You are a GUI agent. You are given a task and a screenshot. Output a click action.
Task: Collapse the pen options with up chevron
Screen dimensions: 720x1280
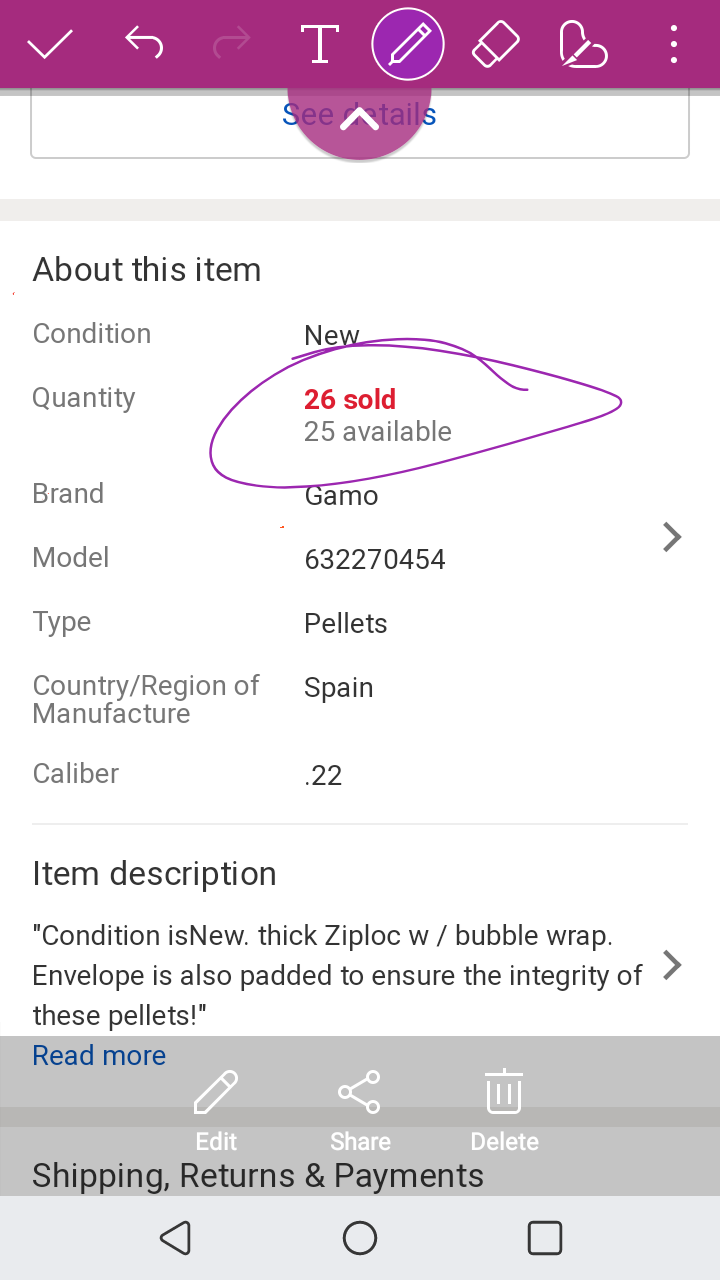click(x=360, y=119)
